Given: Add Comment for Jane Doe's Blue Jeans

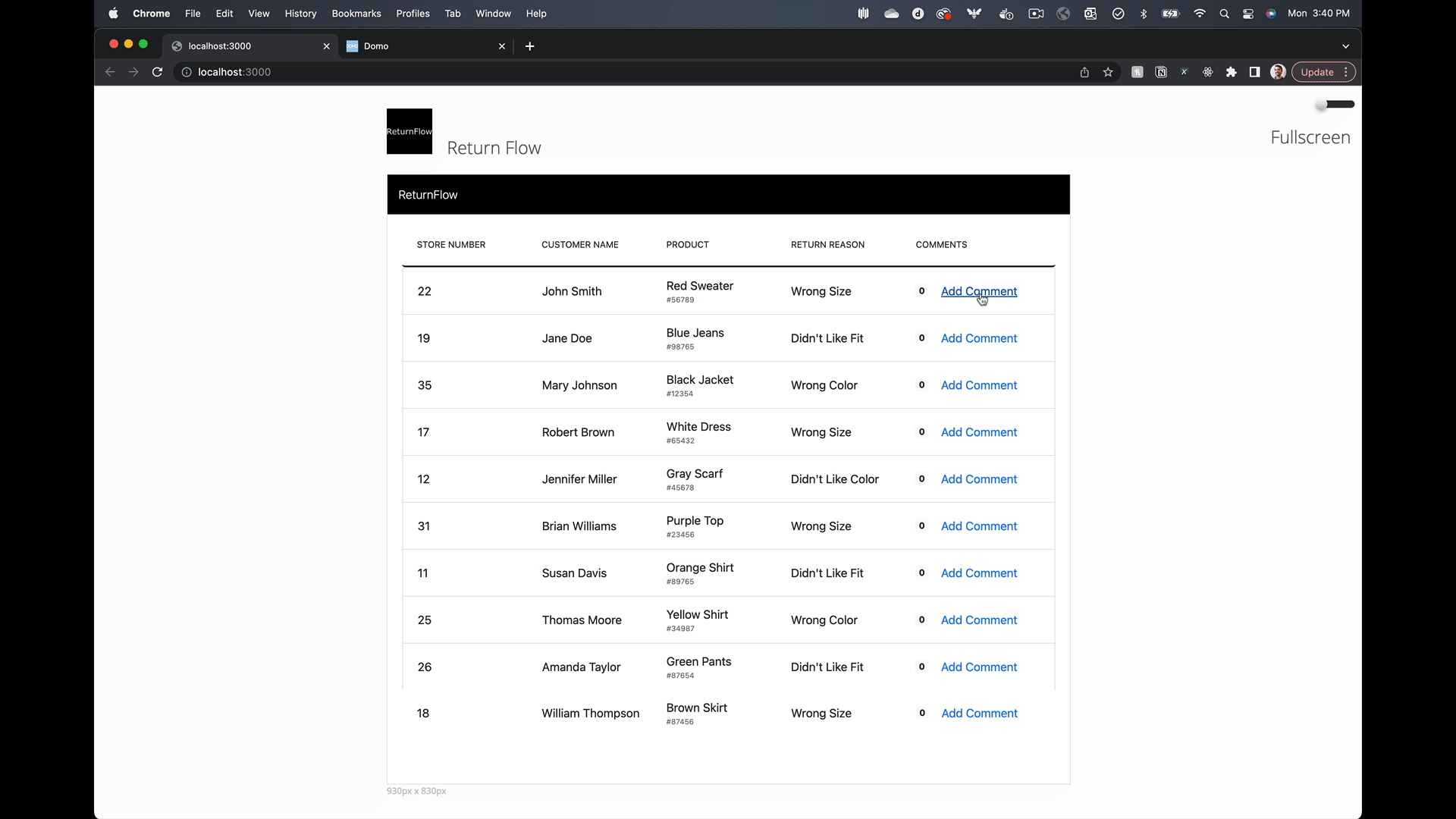Looking at the screenshot, I should pyautogui.click(x=978, y=338).
